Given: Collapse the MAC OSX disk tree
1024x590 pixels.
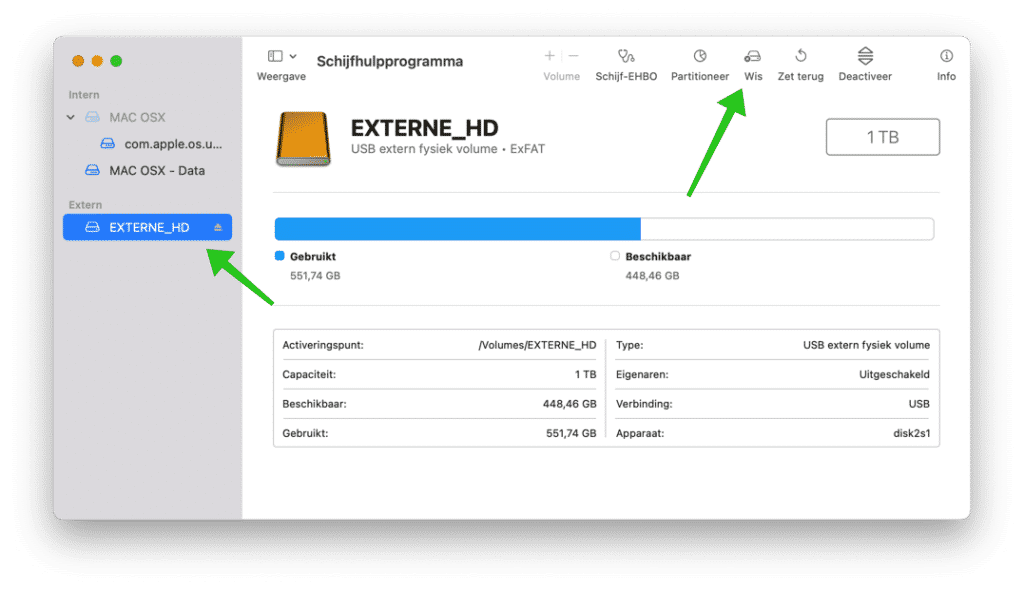Looking at the screenshot, I should (69, 117).
